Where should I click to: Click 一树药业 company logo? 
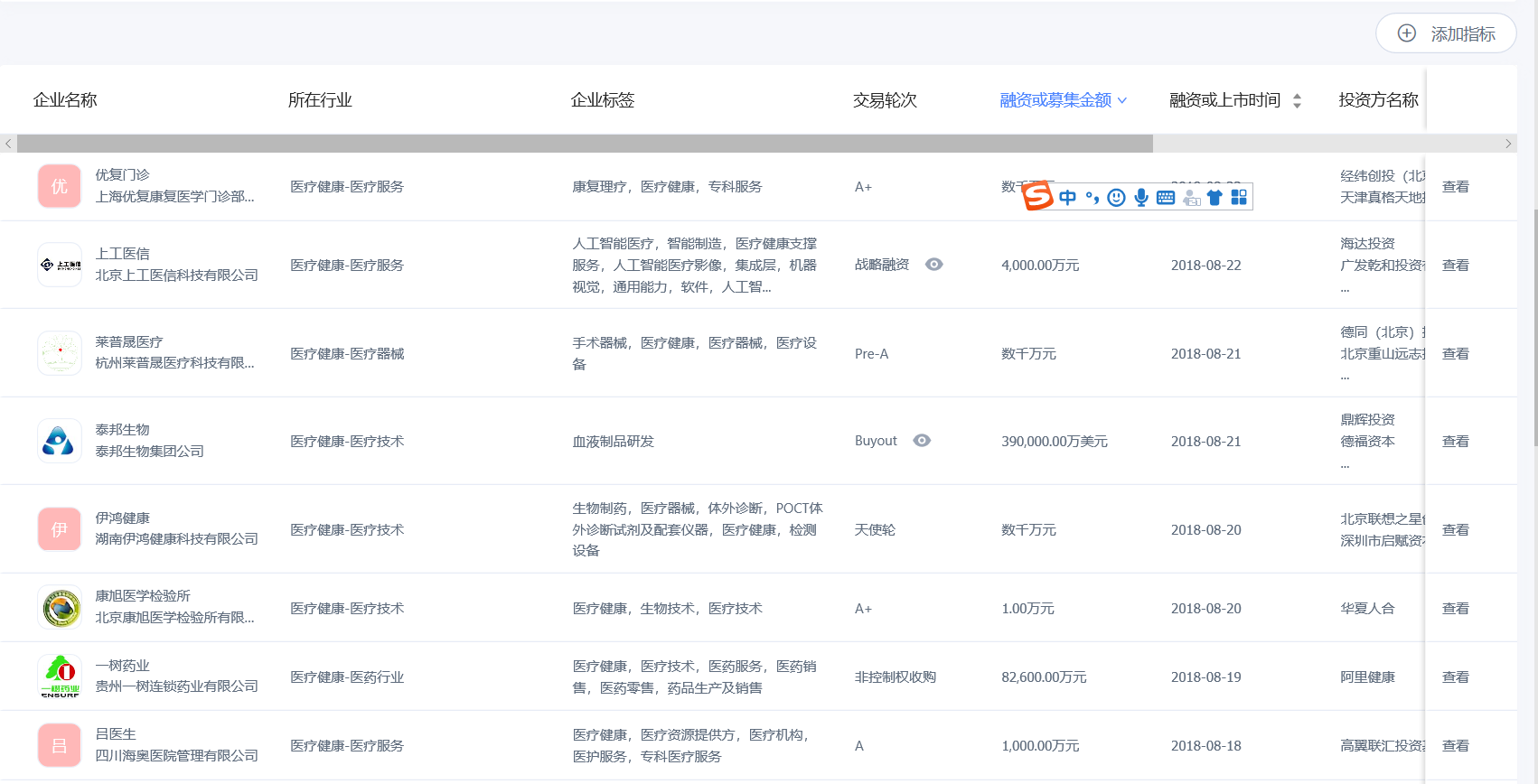(60, 677)
